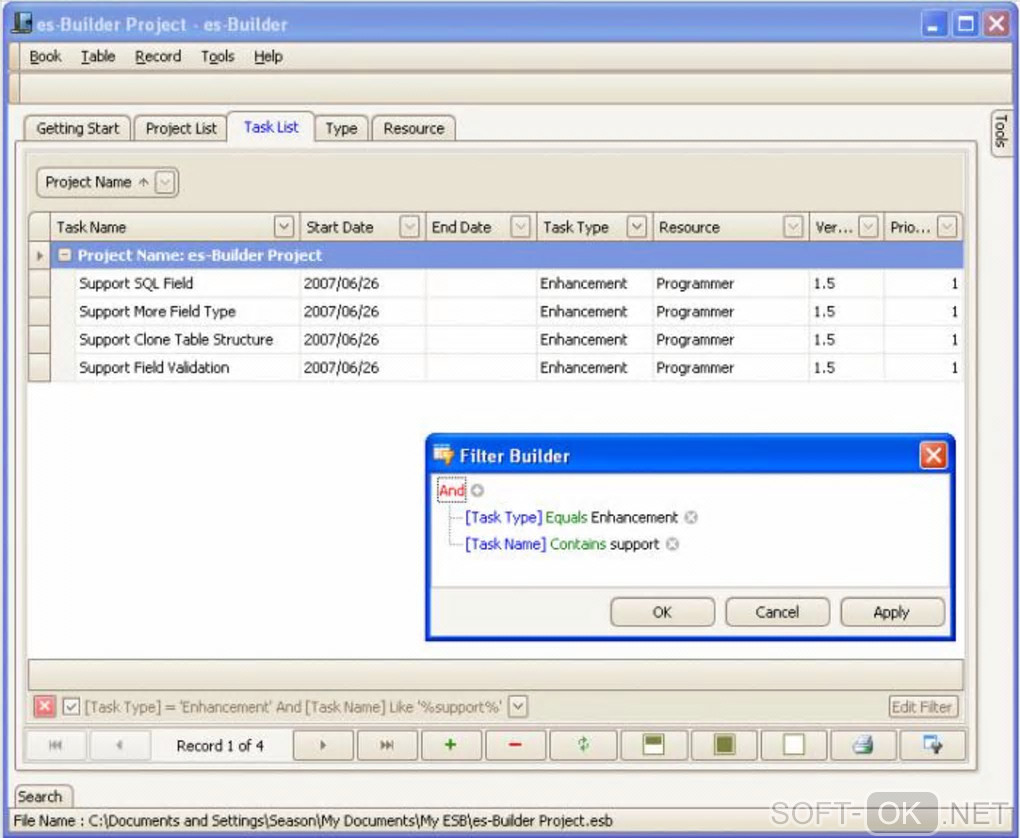
Task: Remove the Task Name Contains support condition
Action: (x=673, y=545)
